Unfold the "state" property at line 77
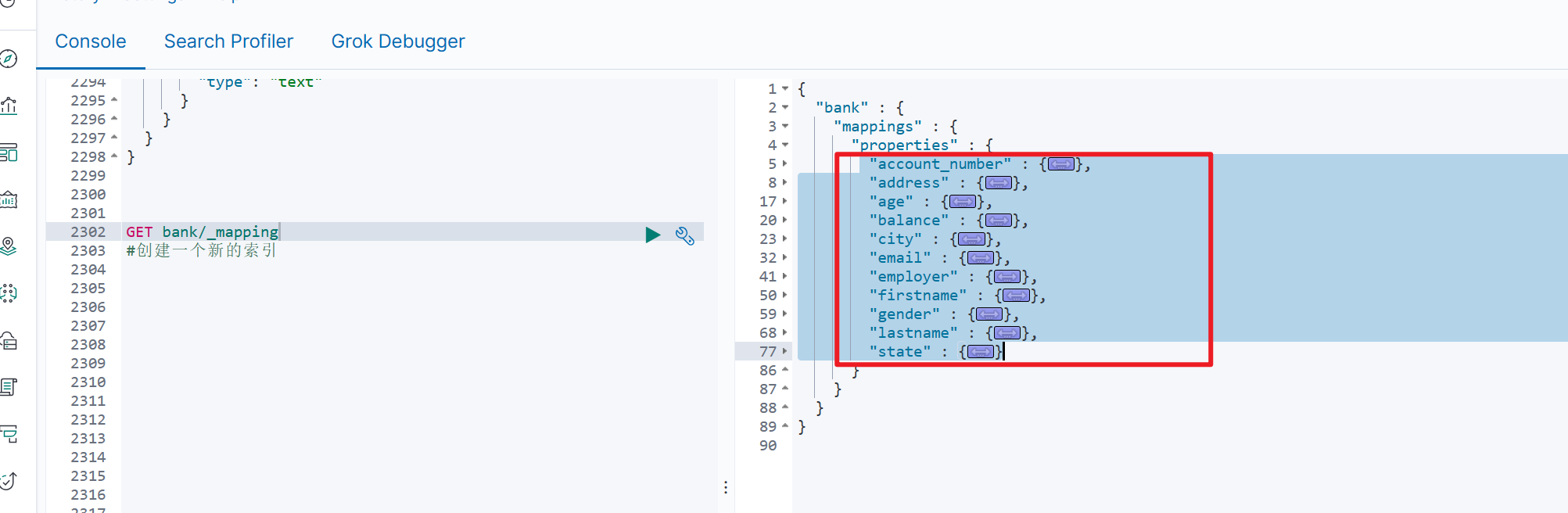 coord(785,352)
